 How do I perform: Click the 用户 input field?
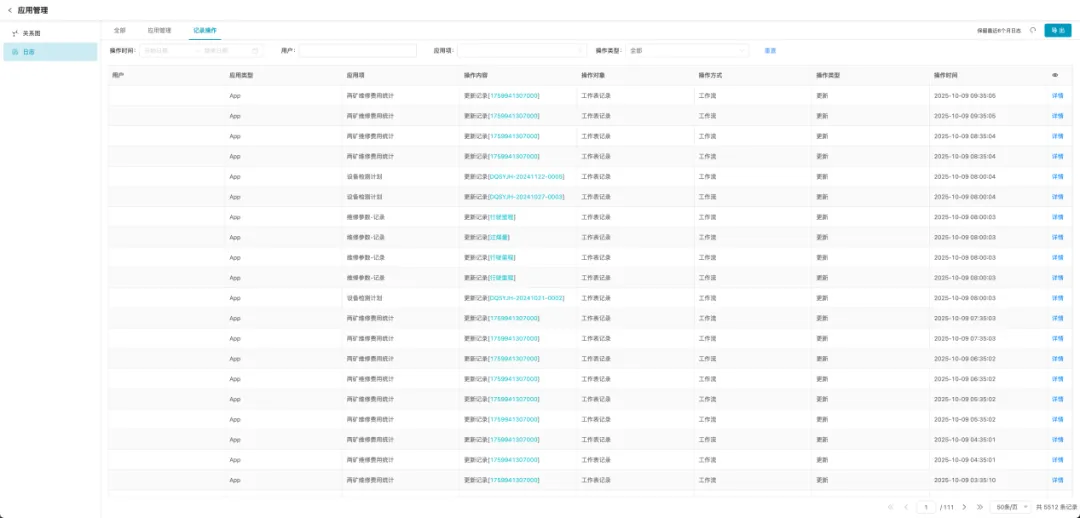[357, 50]
